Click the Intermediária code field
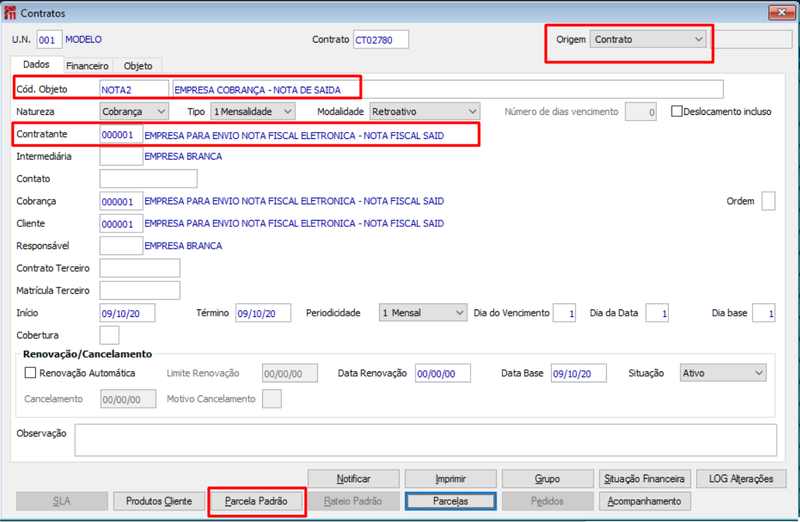This screenshot has height=522, width=800. pos(121,156)
